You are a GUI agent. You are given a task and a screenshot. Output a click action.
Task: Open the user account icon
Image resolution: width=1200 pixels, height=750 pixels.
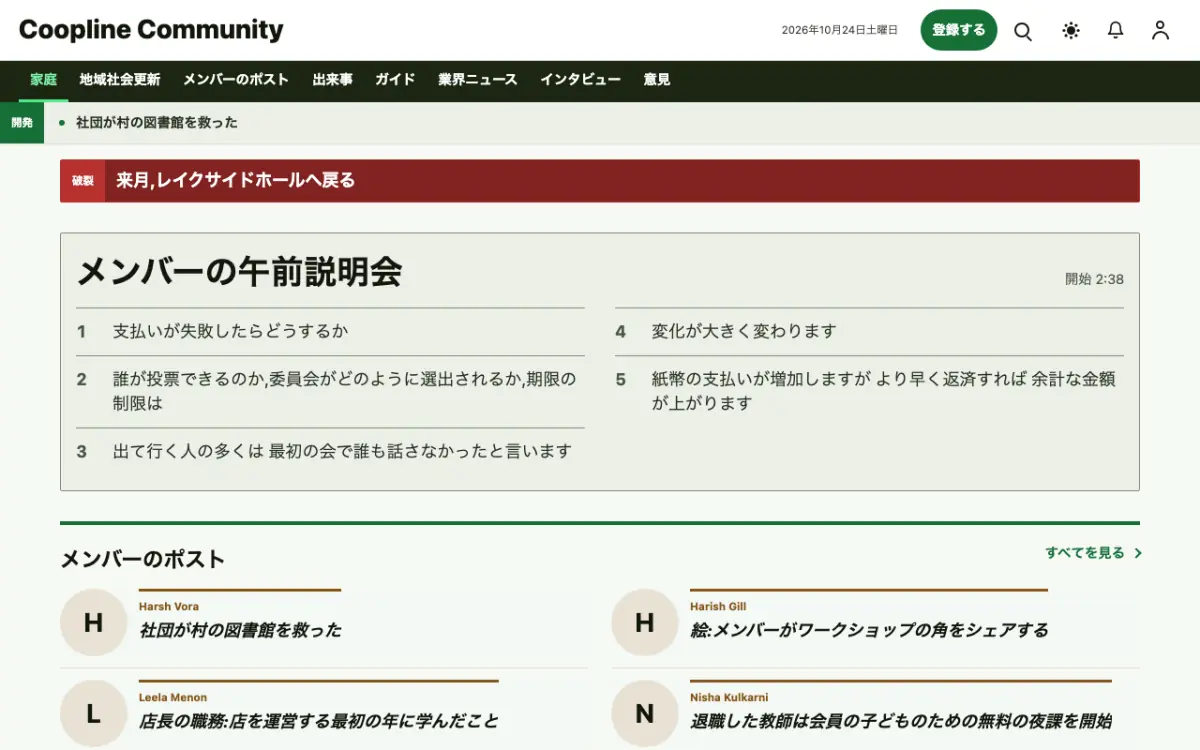pyautogui.click(x=1160, y=31)
